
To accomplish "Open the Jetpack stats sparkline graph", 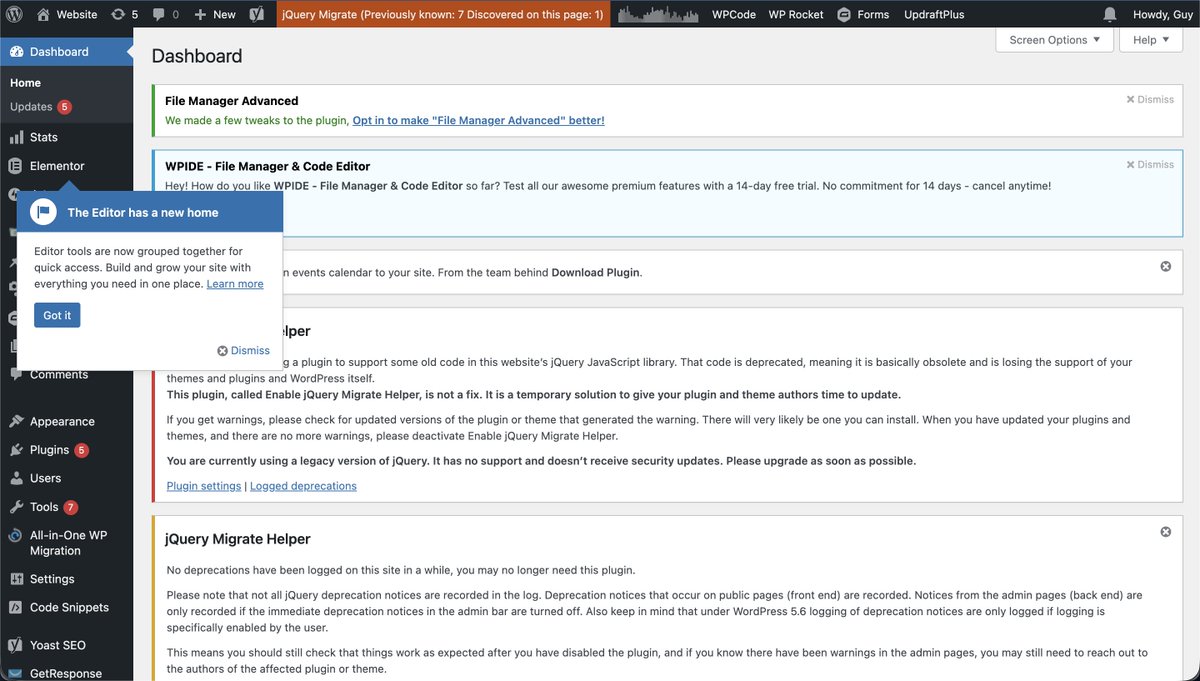I will (657, 14).
